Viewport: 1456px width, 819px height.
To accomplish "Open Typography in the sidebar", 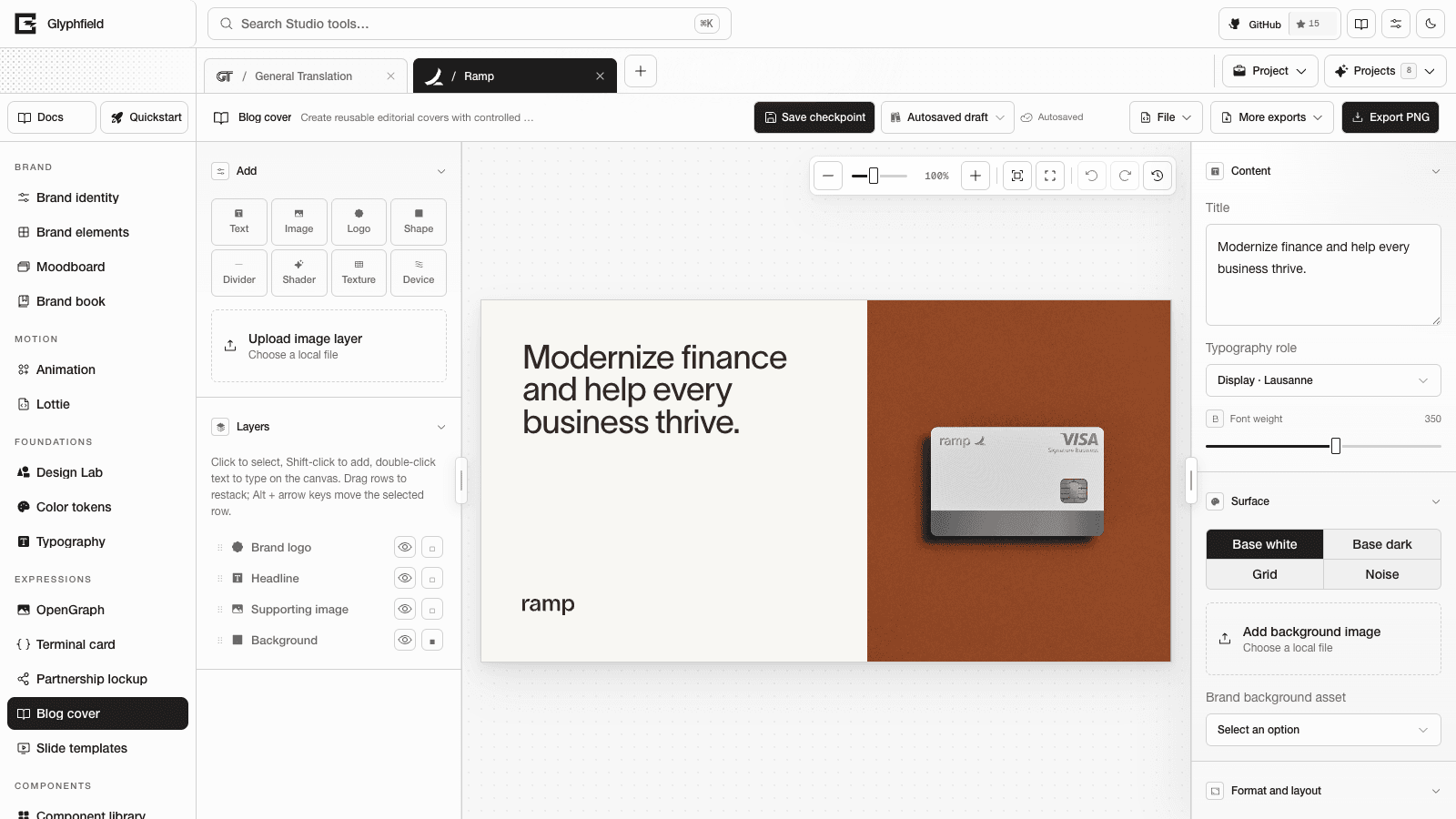I will tap(97, 541).
